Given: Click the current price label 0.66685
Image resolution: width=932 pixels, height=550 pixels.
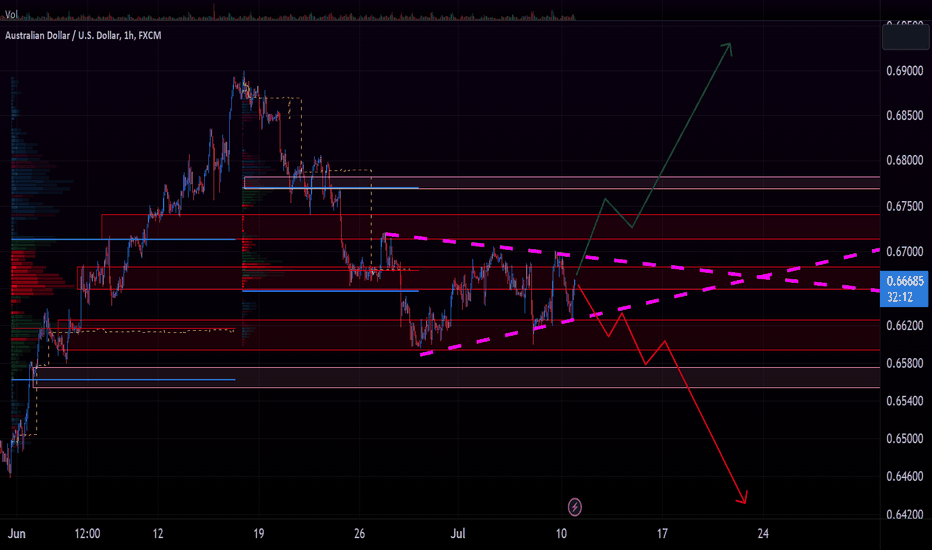Looking at the screenshot, I should (x=905, y=281).
